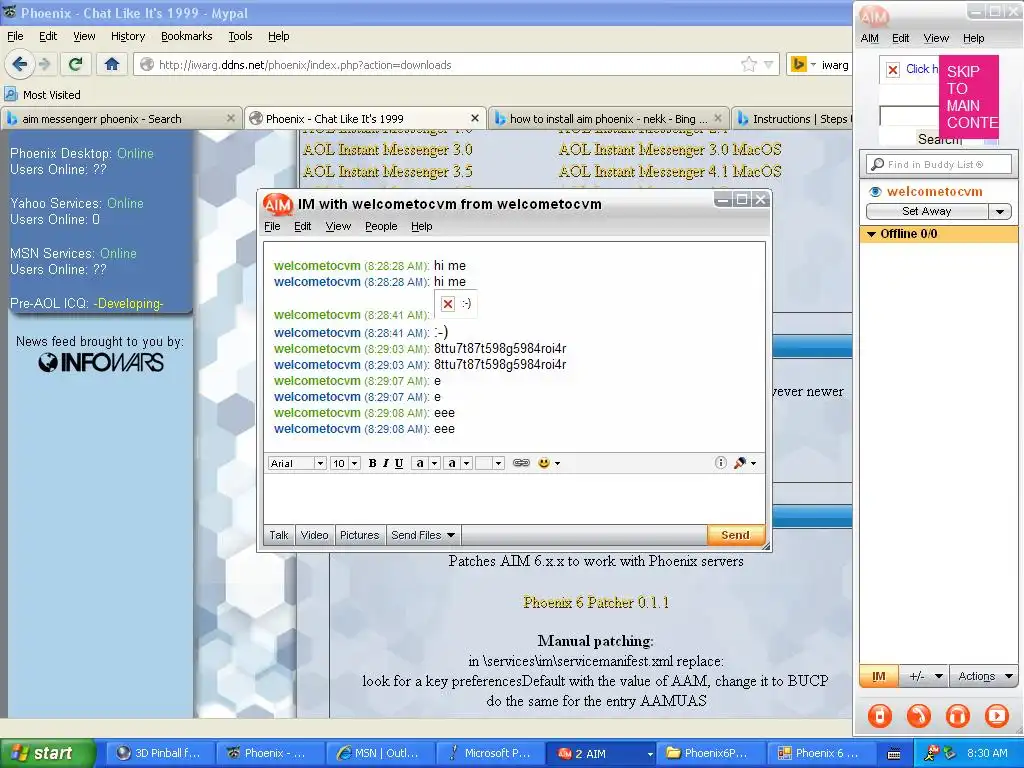The width and height of the screenshot is (1024, 768).
Task: Click the info icon in the IM toolbar
Action: (720, 462)
